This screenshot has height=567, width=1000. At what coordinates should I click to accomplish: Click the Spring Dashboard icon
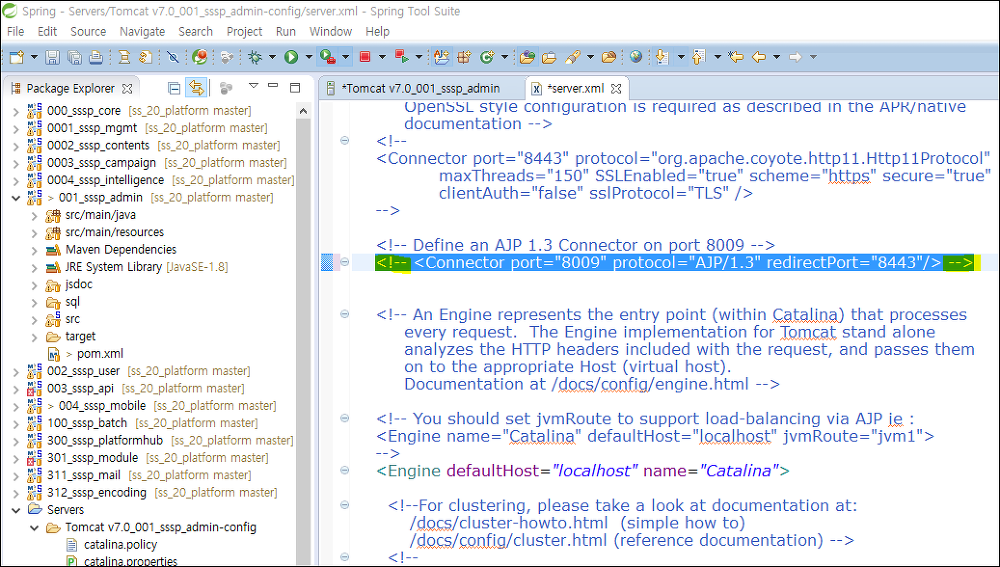click(200, 57)
